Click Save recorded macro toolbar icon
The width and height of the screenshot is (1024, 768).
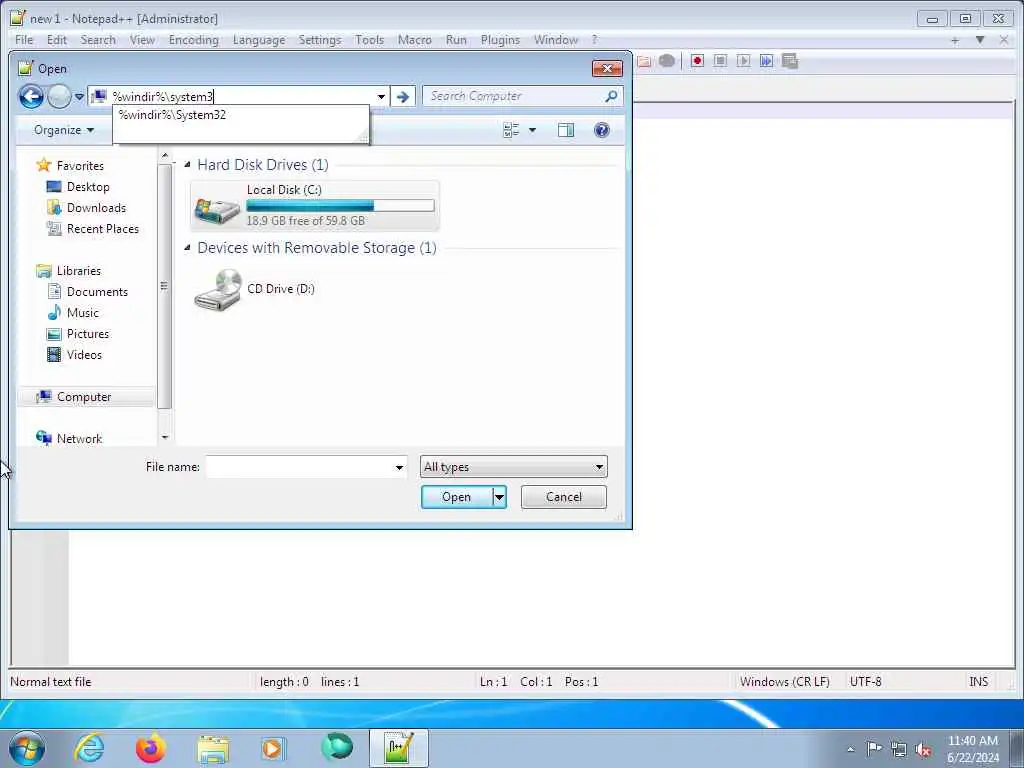tap(790, 61)
